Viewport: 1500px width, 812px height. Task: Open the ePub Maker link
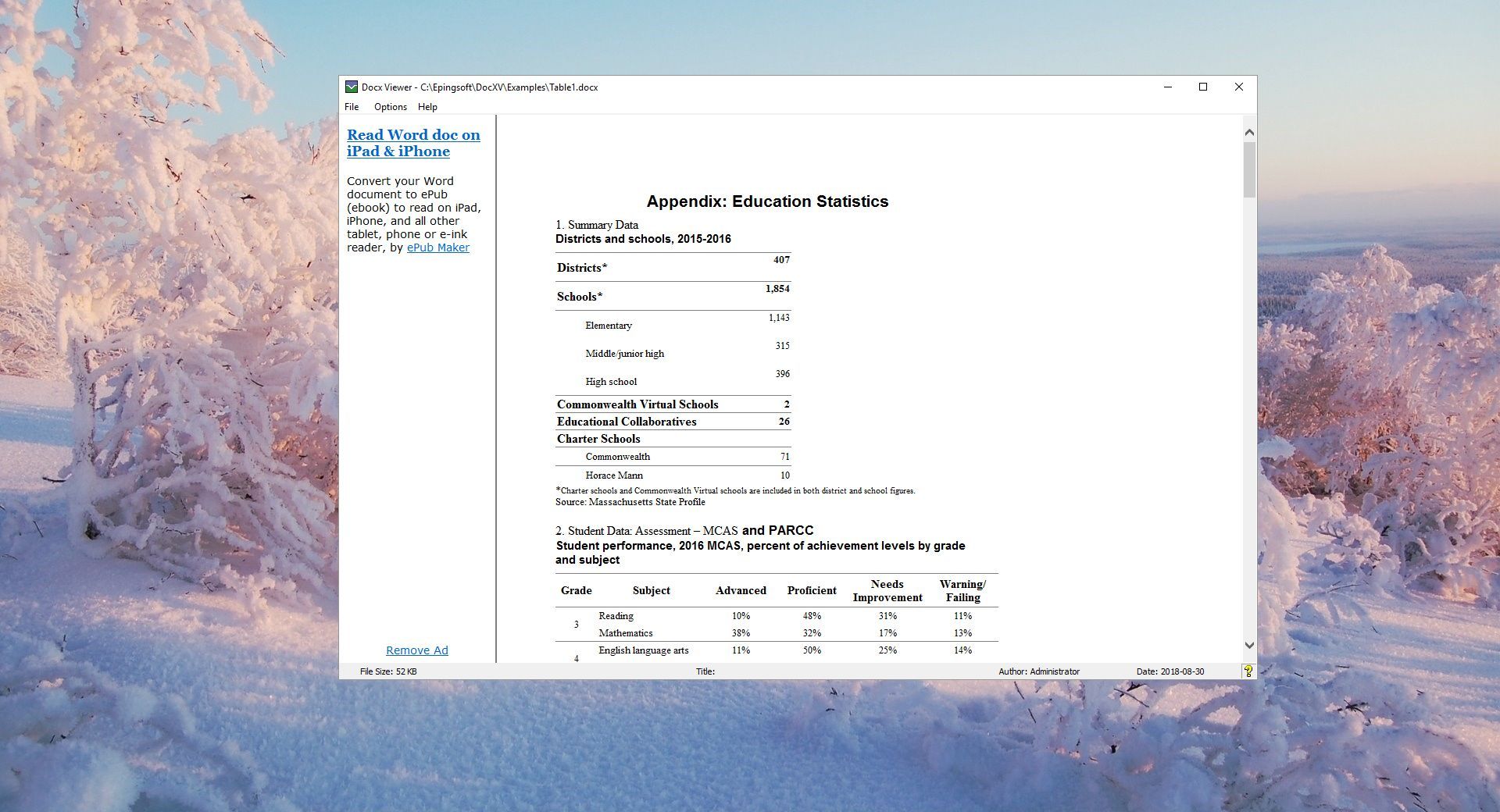pyautogui.click(x=437, y=248)
